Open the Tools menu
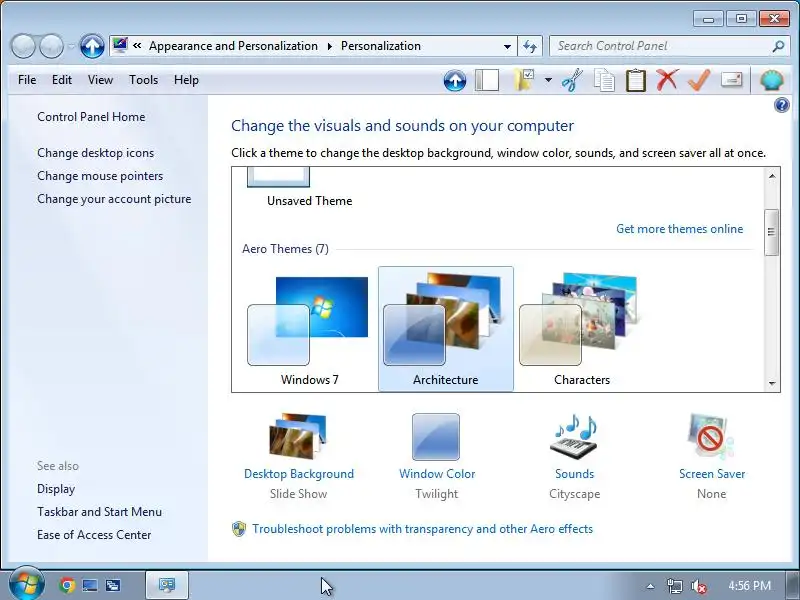The image size is (800, 600). tap(143, 80)
